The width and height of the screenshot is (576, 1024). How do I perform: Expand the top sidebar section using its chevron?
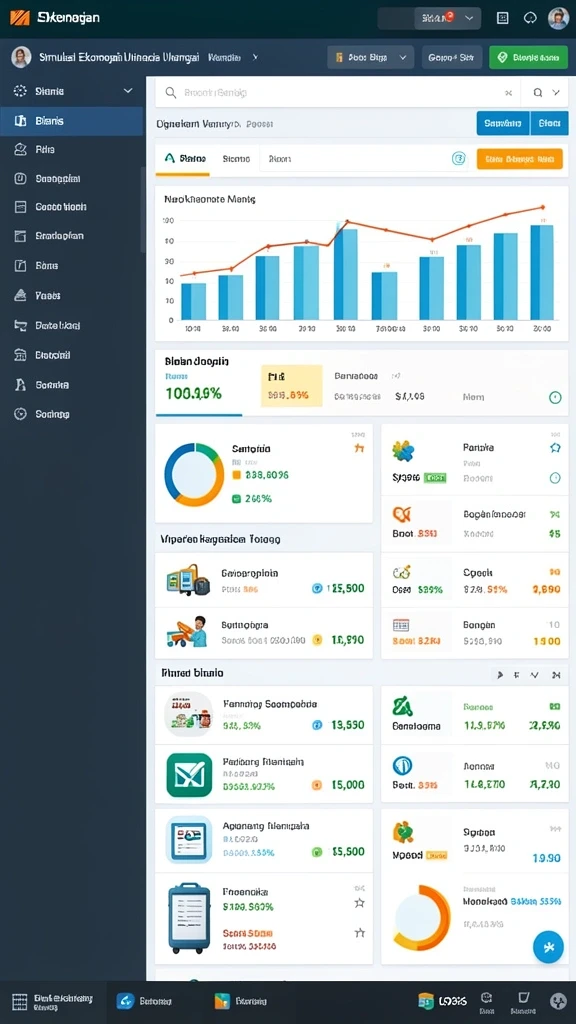tap(128, 91)
